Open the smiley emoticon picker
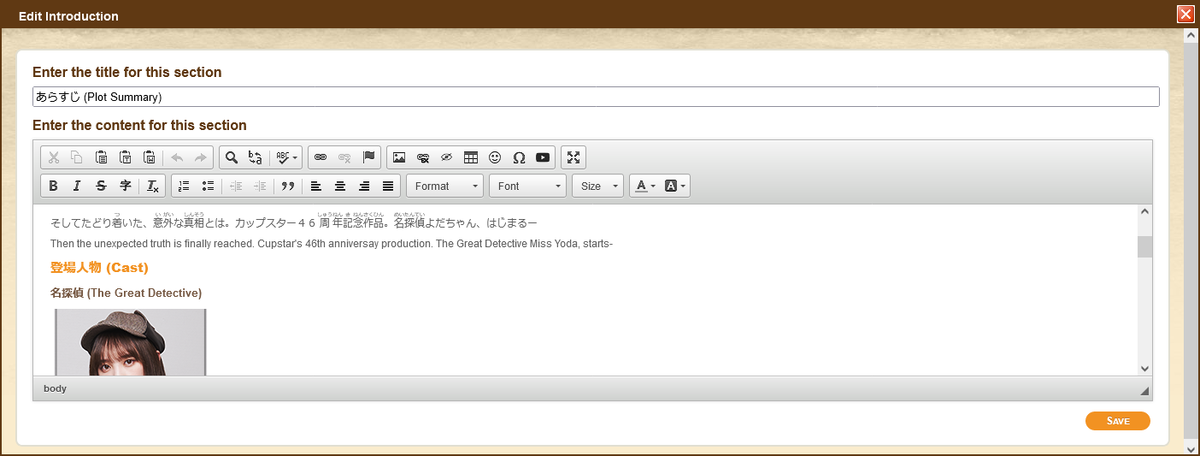Viewport: 1200px width, 456px height. click(495, 157)
